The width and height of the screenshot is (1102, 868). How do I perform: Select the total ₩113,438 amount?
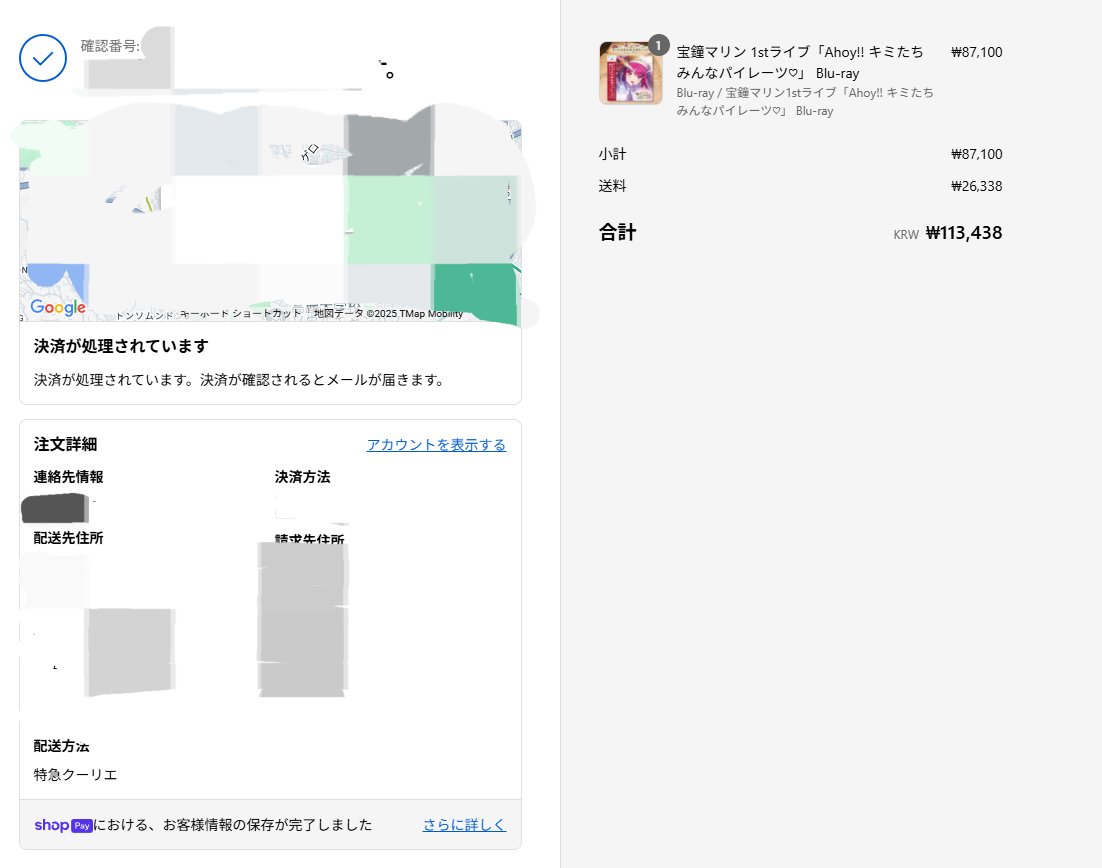pyautogui.click(x=964, y=233)
